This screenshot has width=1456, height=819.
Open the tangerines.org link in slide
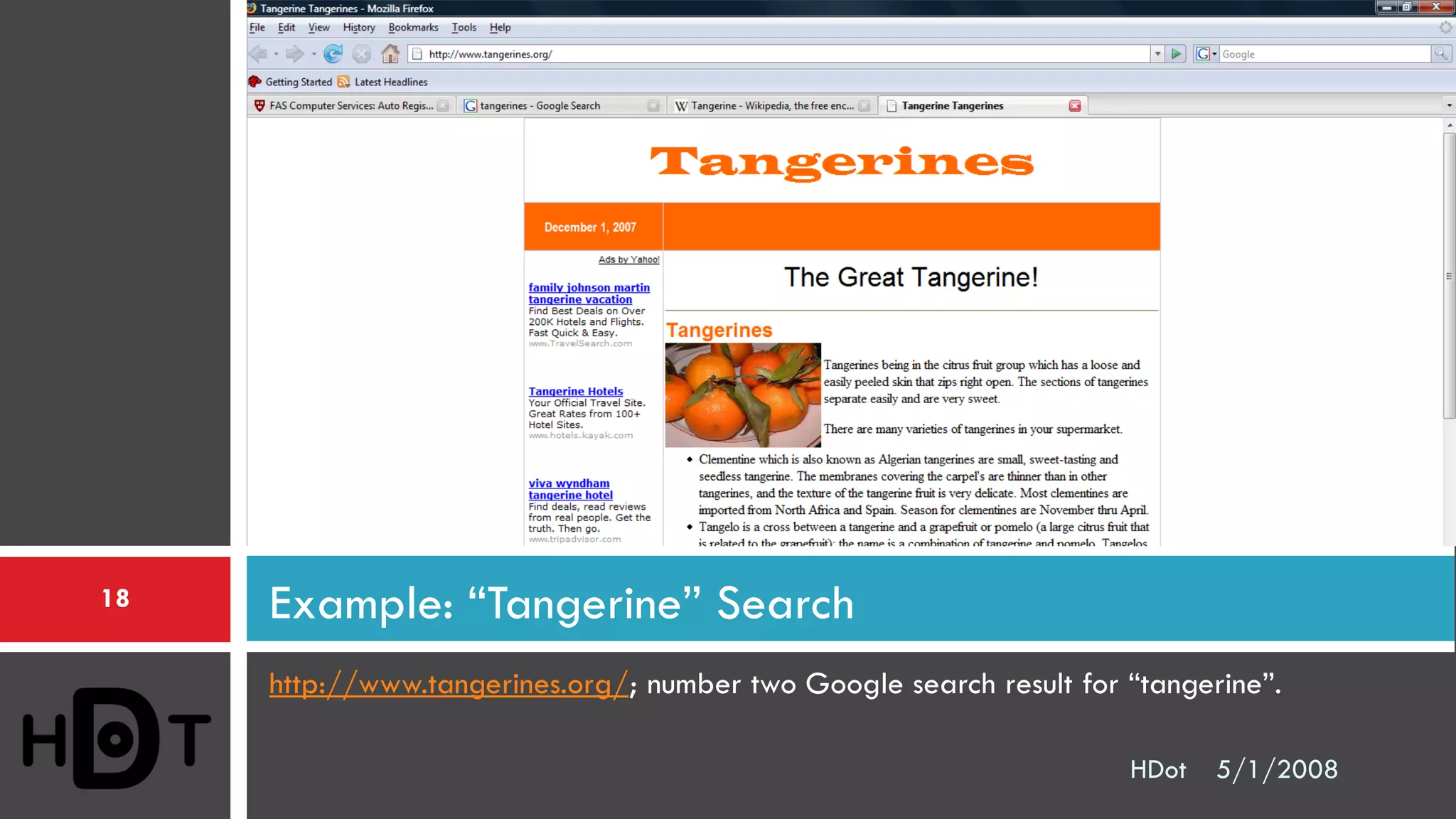coord(448,685)
